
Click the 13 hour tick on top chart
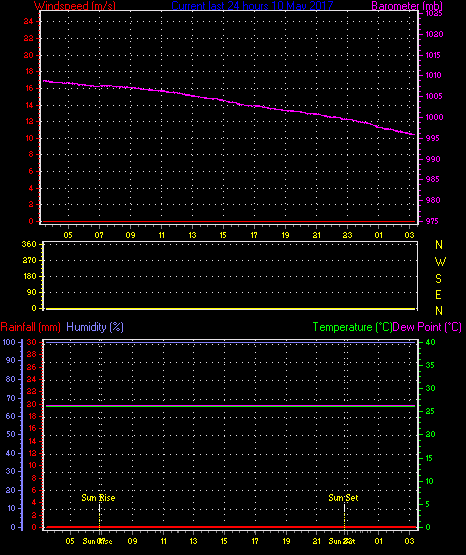192,235
